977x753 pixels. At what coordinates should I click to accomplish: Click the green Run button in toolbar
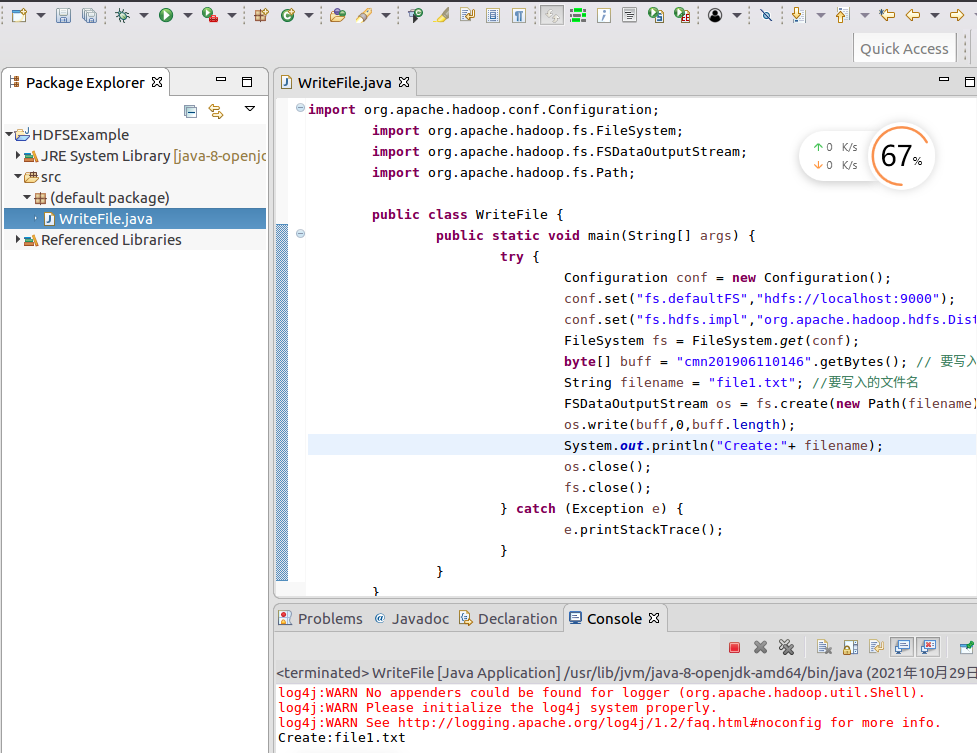coord(166,15)
